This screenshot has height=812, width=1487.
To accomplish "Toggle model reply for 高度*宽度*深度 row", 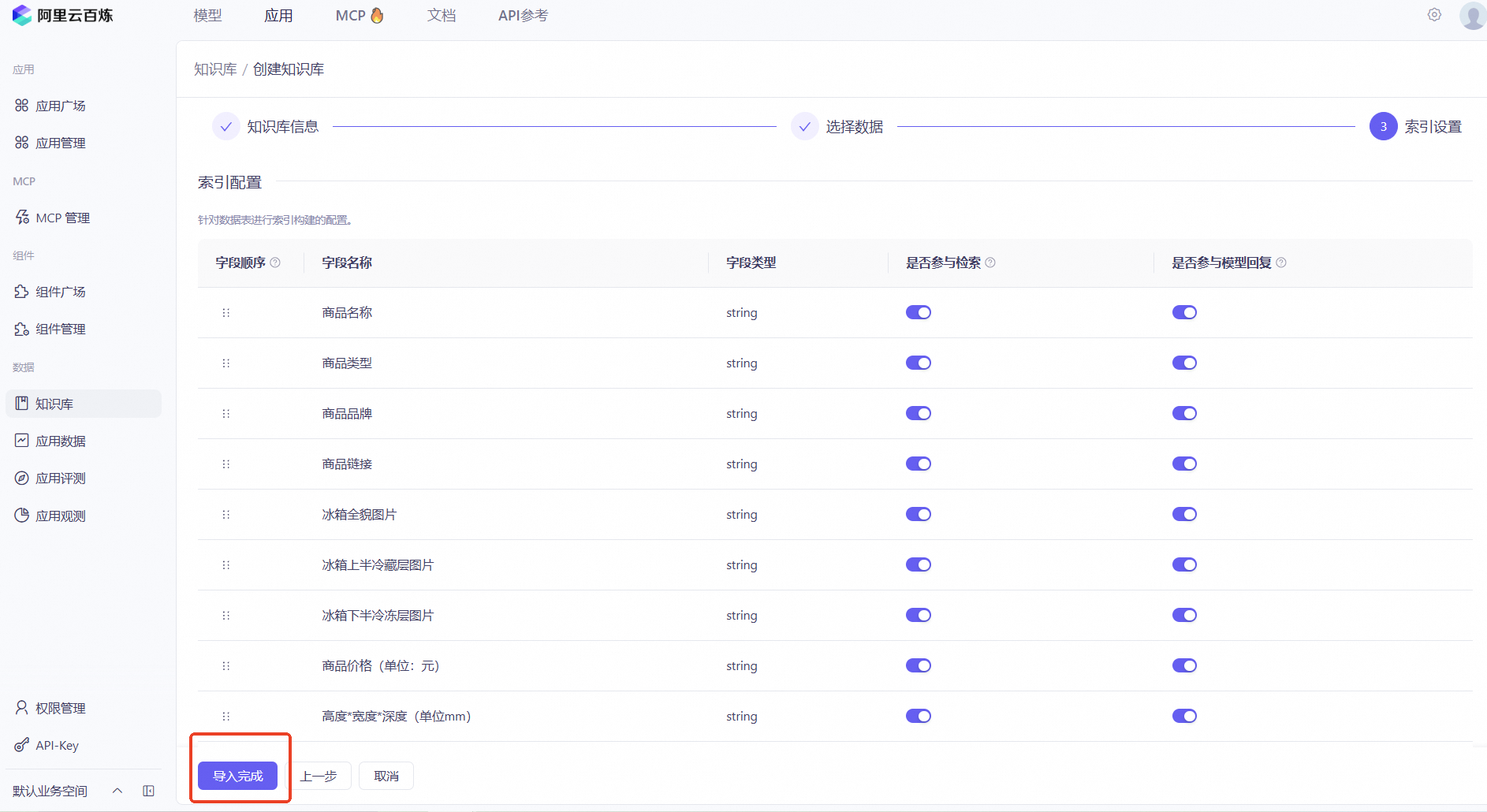I will click(x=1184, y=717).
